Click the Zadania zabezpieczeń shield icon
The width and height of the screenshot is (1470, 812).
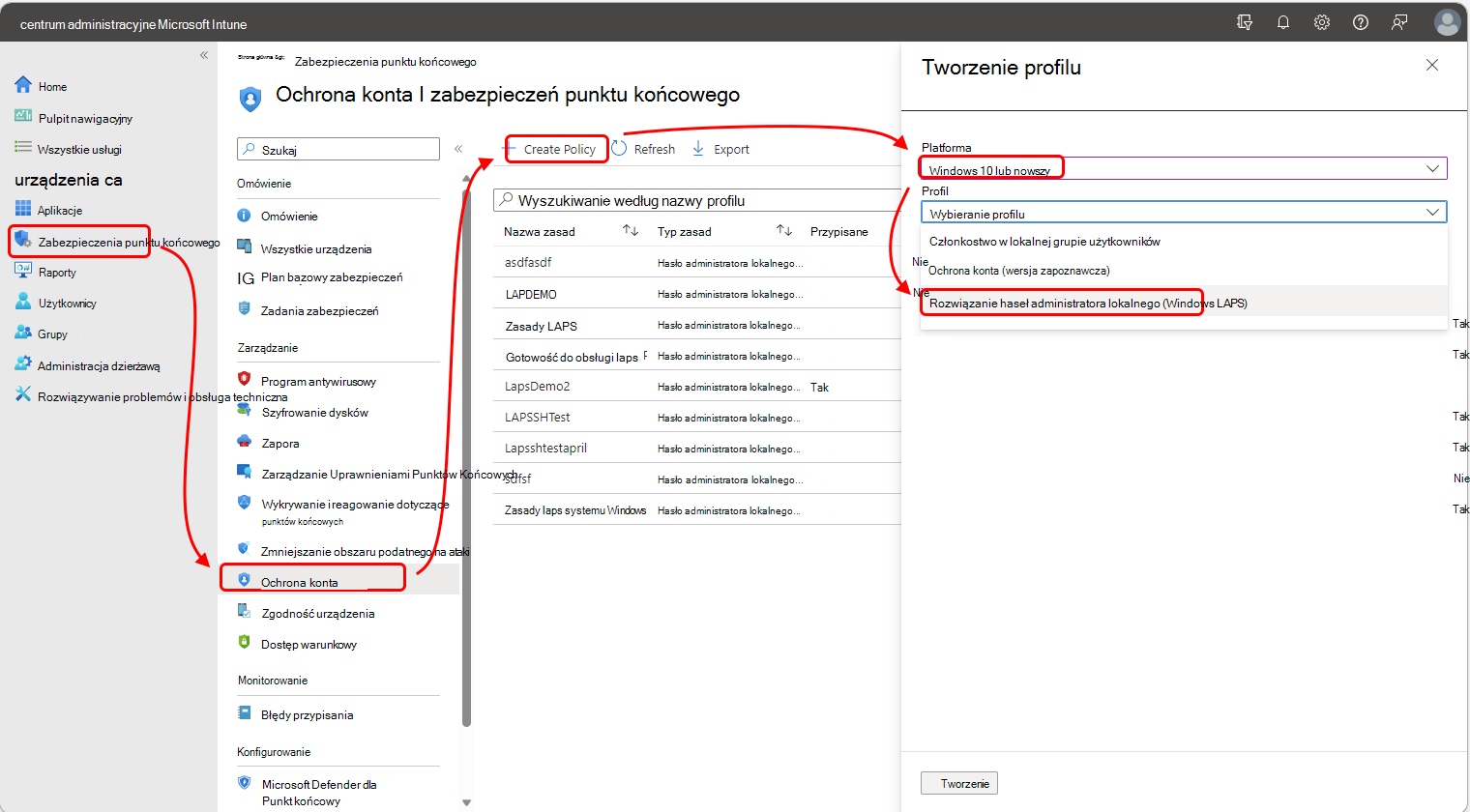[x=245, y=309]
